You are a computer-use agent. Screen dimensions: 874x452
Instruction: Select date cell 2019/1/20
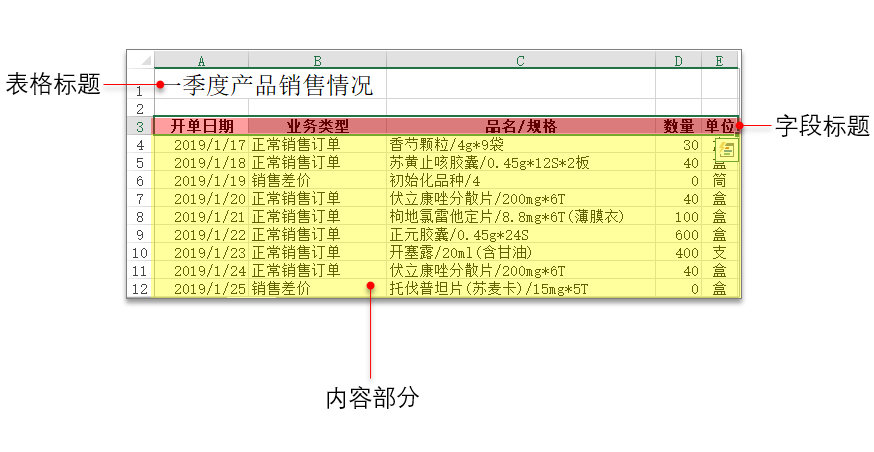(x=201, y=198)
